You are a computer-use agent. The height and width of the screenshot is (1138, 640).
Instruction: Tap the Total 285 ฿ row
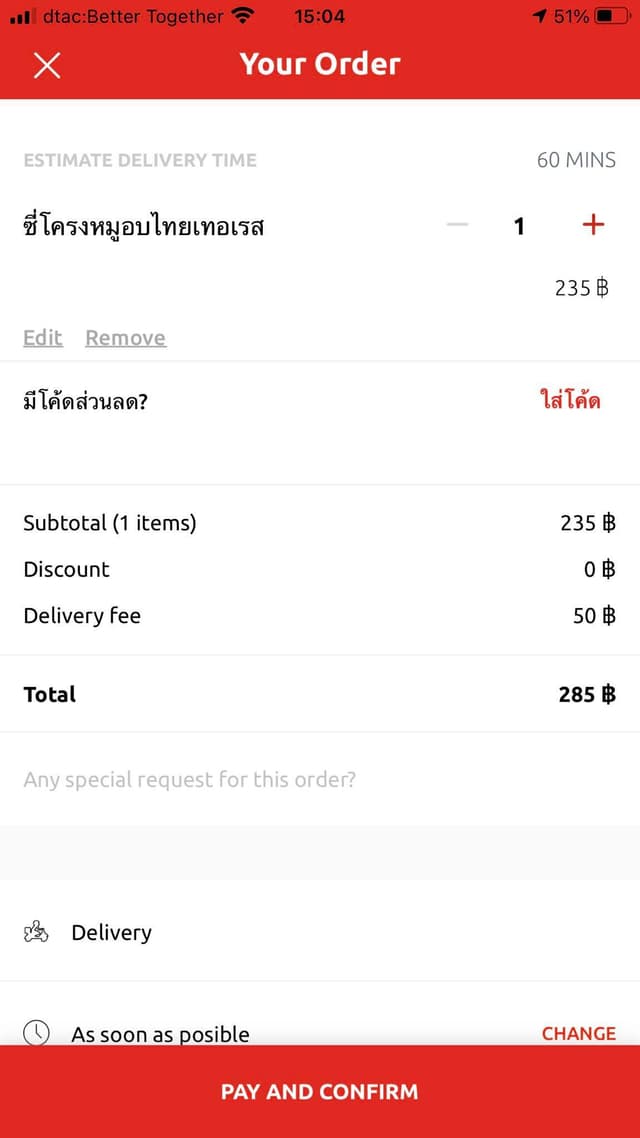coord(320,694)
